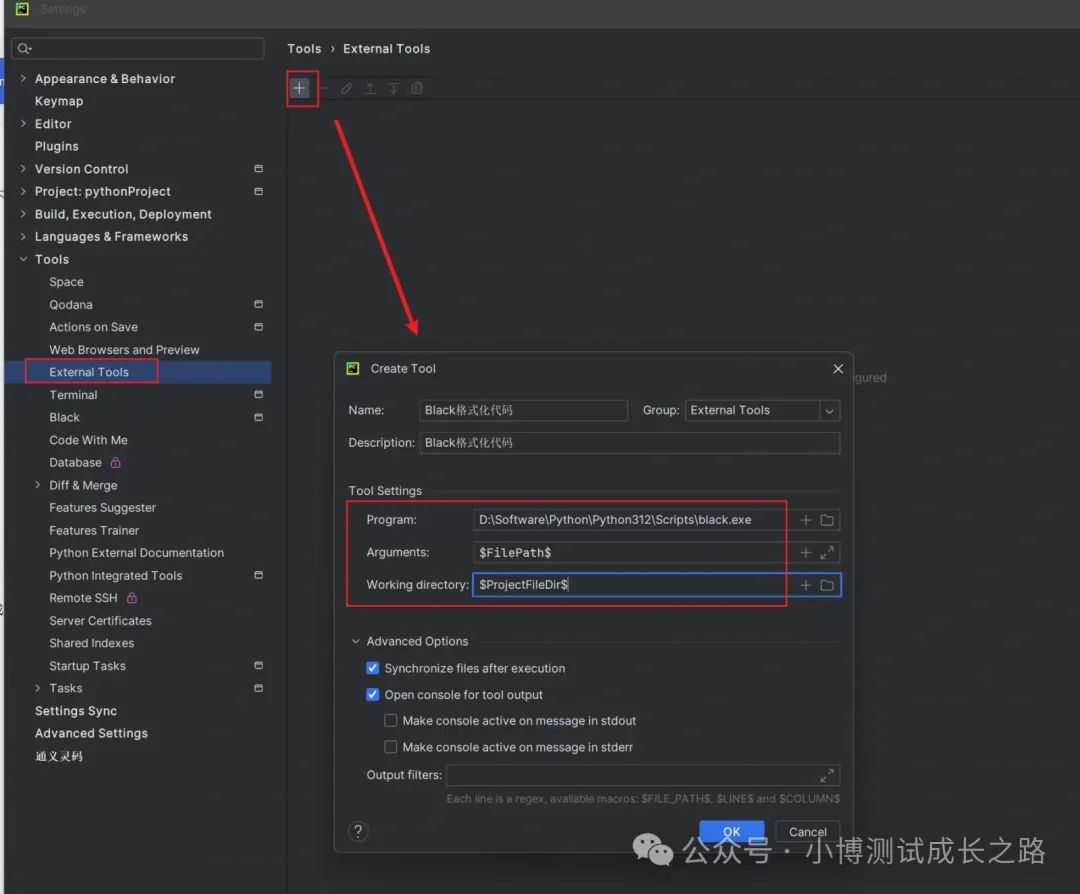Click the Description input field
This screenshot has height=894, width=1080.
pos(630,443)
